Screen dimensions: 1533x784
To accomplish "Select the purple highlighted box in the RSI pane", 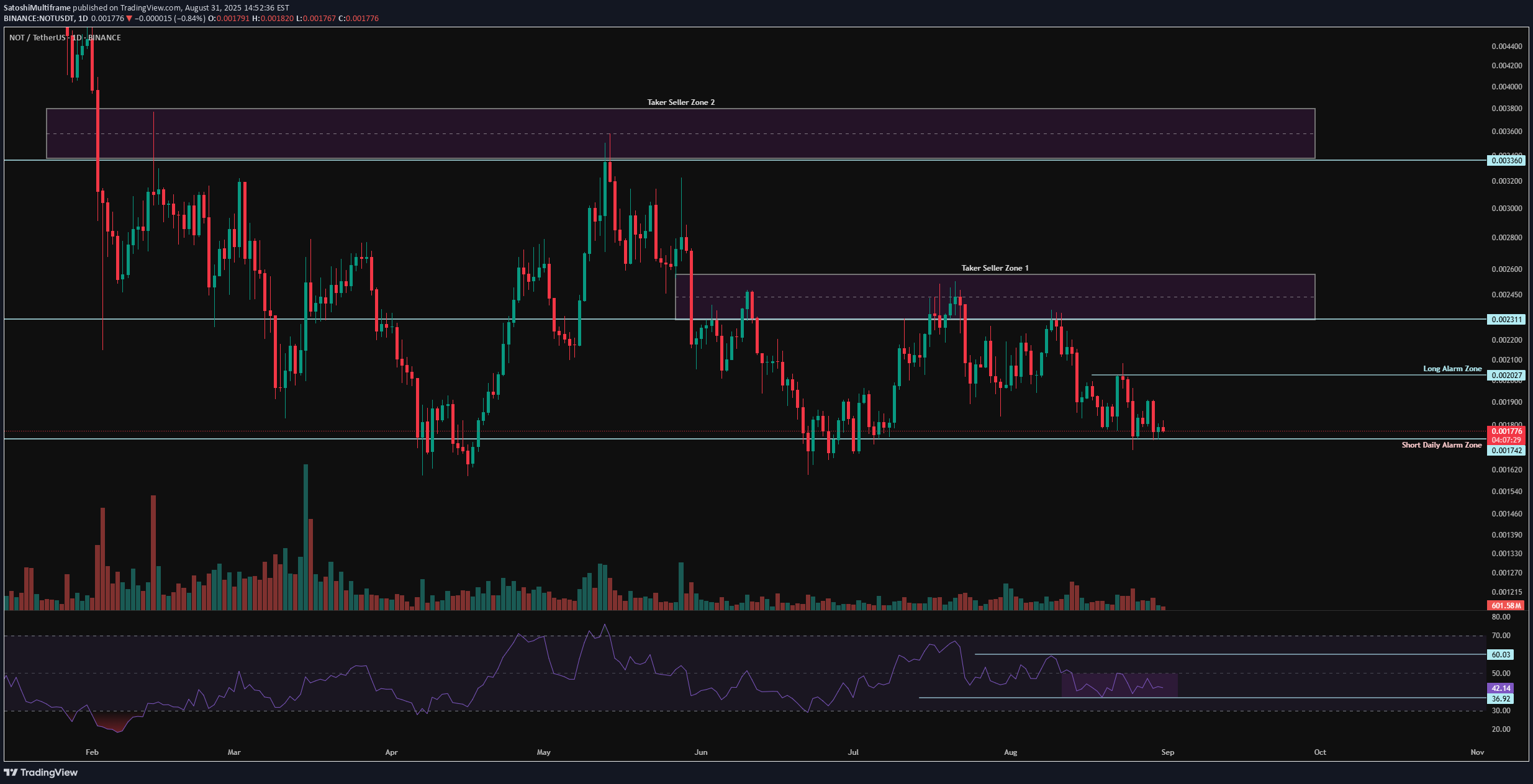I will pyautogui.click(x=1119, y=685).
